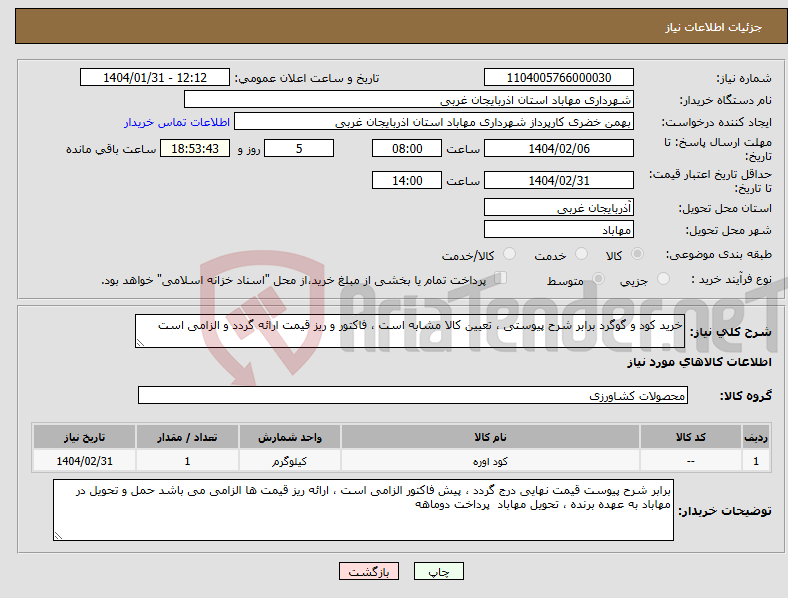Image resolution: width=788 pixels, height=598 pixels.
Task: Click the واحد شمارش column header
Action: [x=290, y=437]
